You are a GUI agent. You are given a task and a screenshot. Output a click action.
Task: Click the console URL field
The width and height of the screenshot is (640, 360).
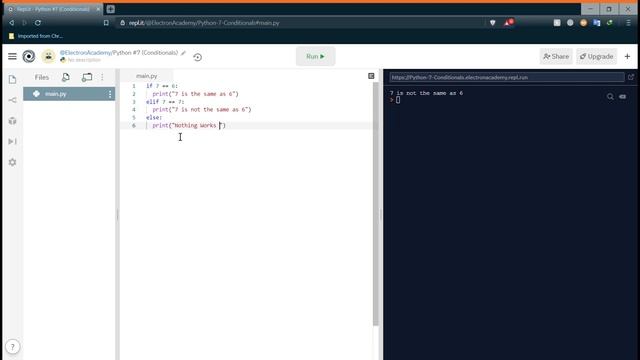[x=507, y=77]
